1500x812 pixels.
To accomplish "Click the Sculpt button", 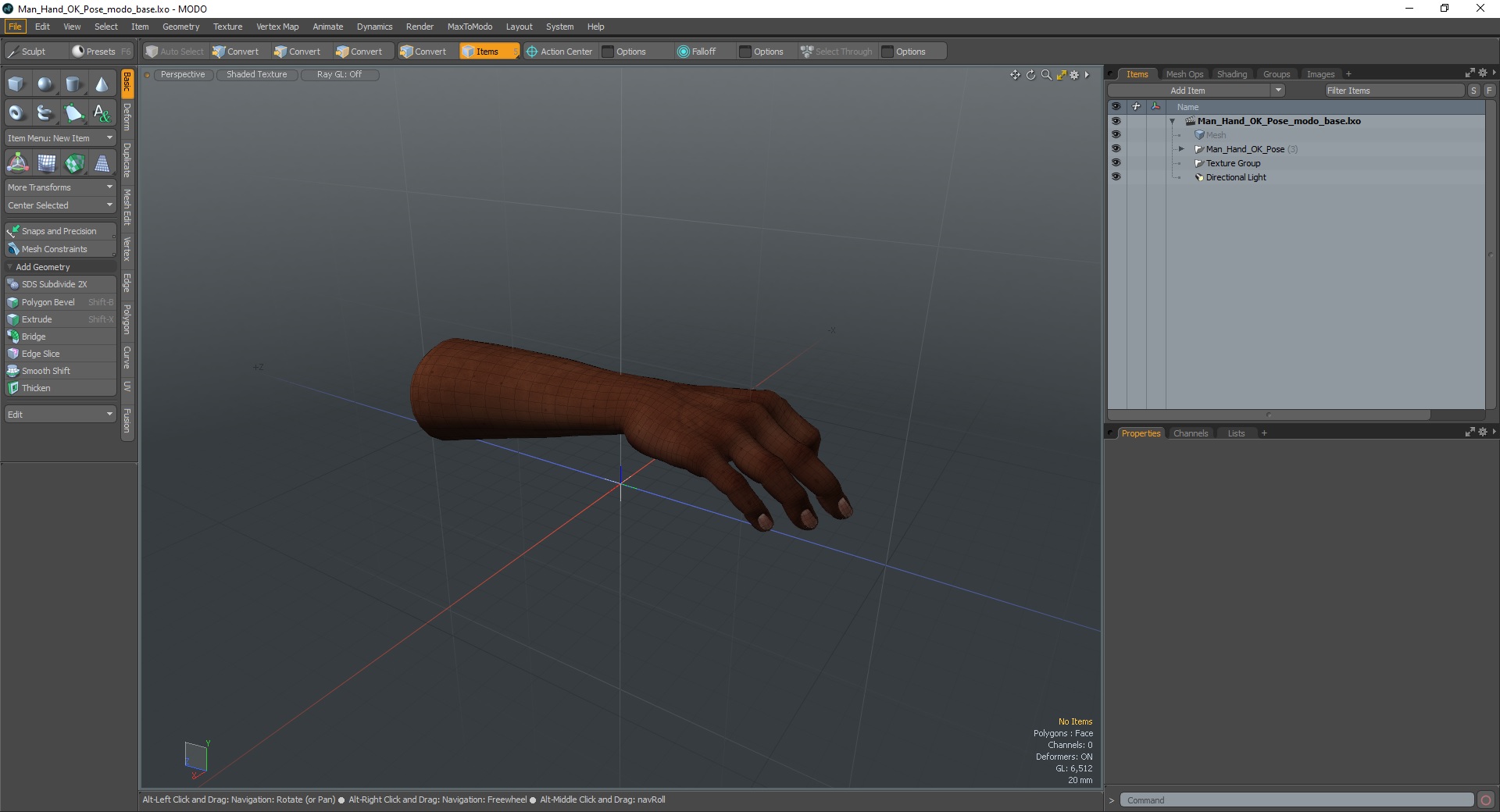I will 35,52.
